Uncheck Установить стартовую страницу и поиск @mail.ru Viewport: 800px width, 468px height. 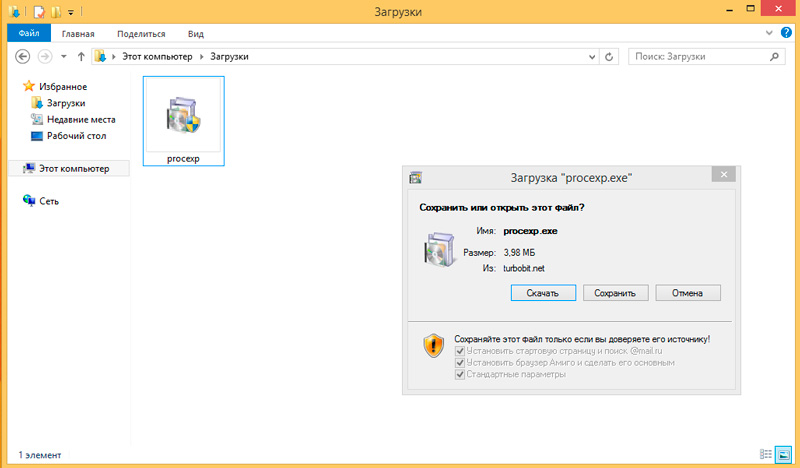pos(460,351)
